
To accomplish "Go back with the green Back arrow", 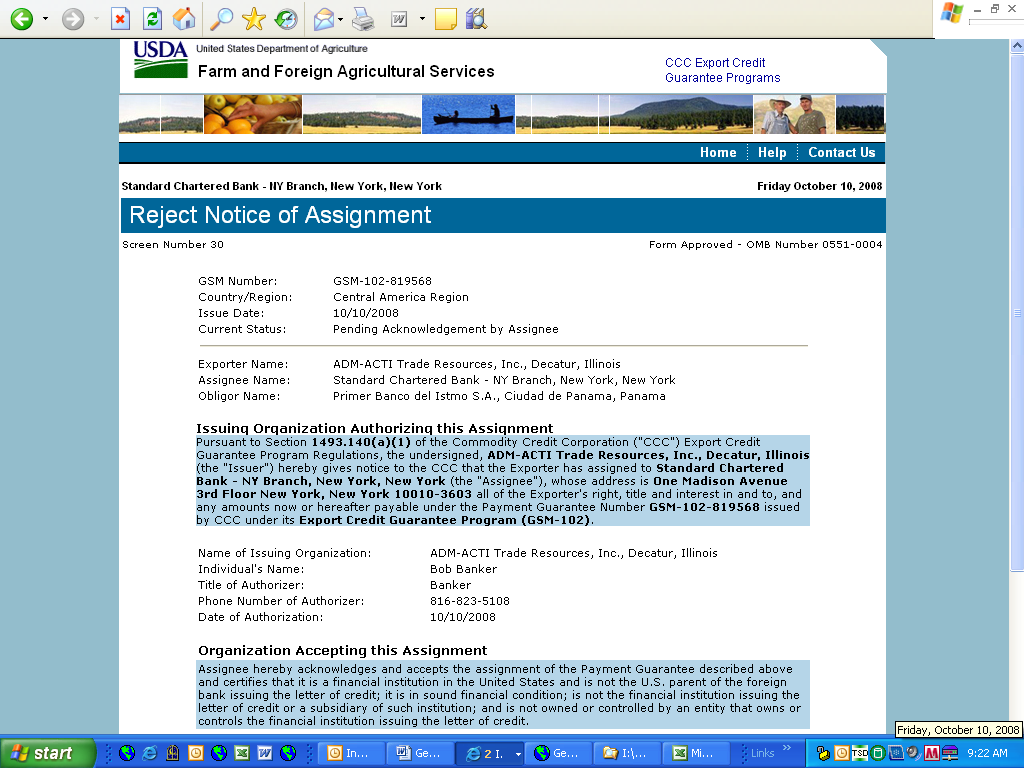I will click(22, 19).
